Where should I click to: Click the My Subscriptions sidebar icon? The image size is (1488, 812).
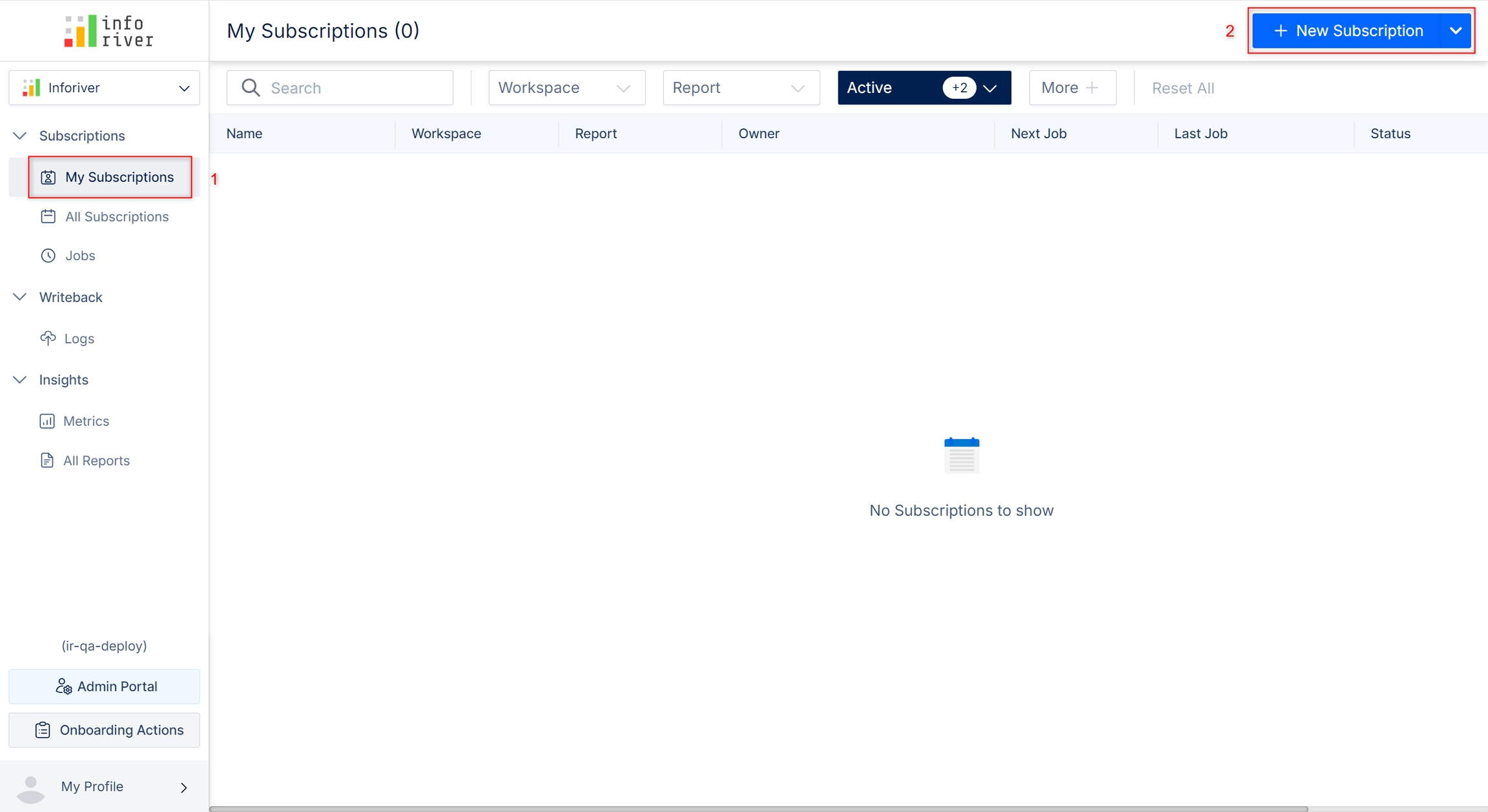pyautogui.click(x=48, y=177)
